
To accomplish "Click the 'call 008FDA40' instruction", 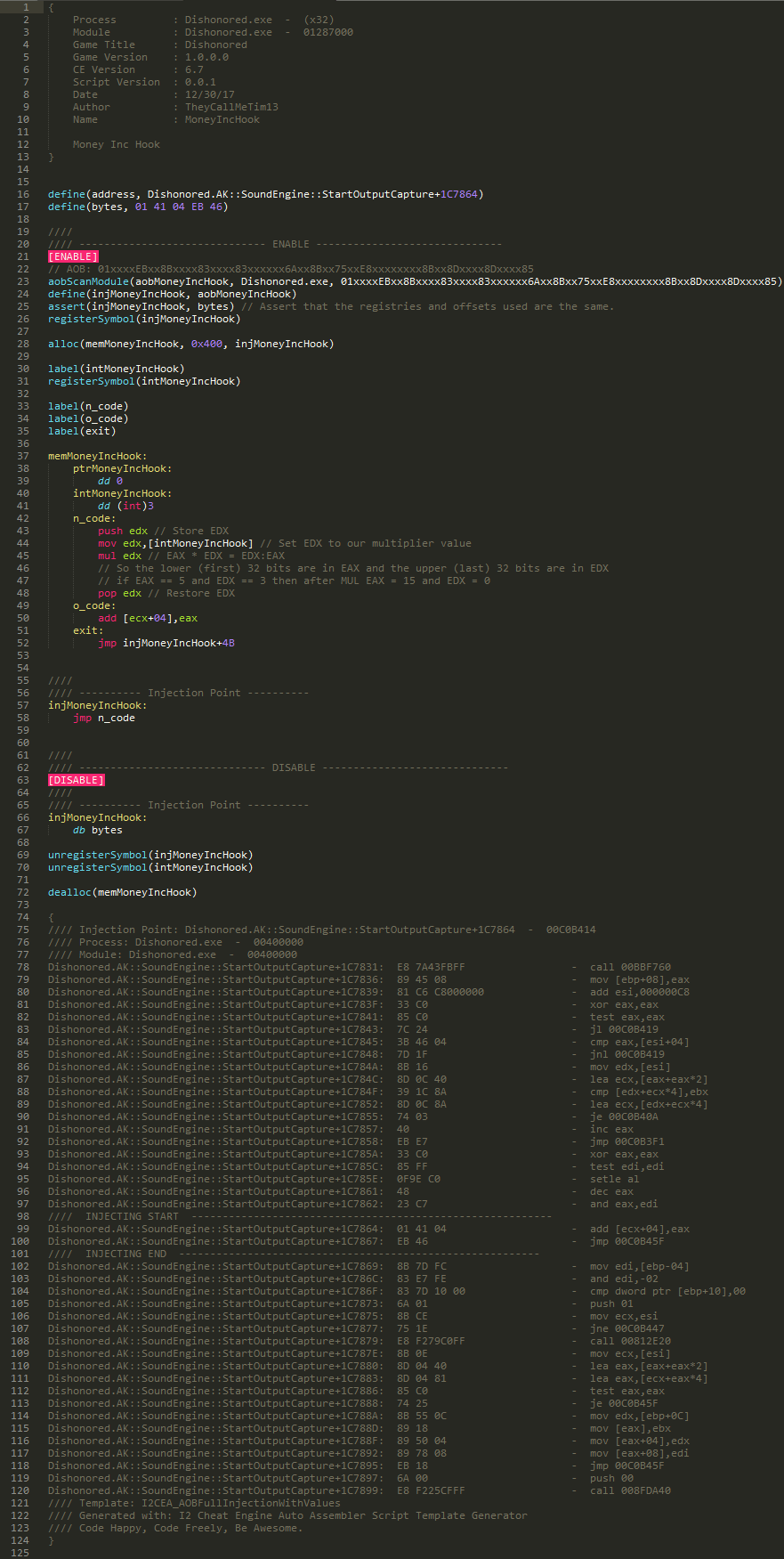I will click(630, 1490).
